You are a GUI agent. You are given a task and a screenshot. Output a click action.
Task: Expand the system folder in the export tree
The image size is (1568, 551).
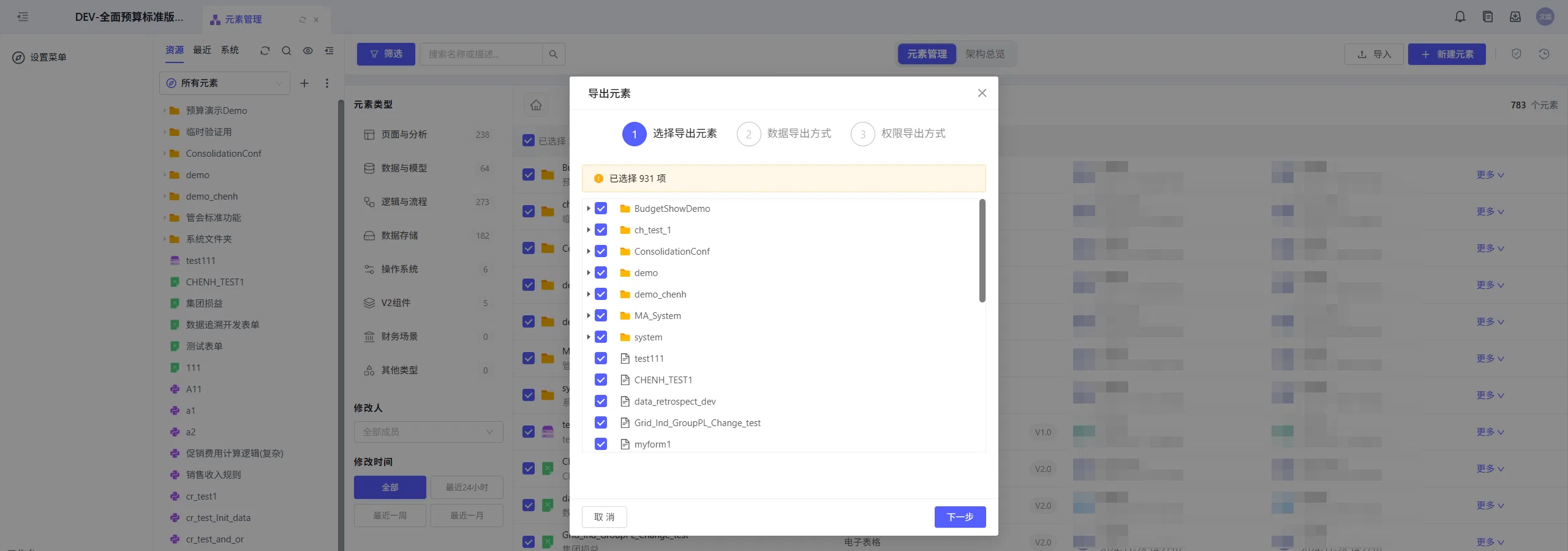tap(588, 337)
